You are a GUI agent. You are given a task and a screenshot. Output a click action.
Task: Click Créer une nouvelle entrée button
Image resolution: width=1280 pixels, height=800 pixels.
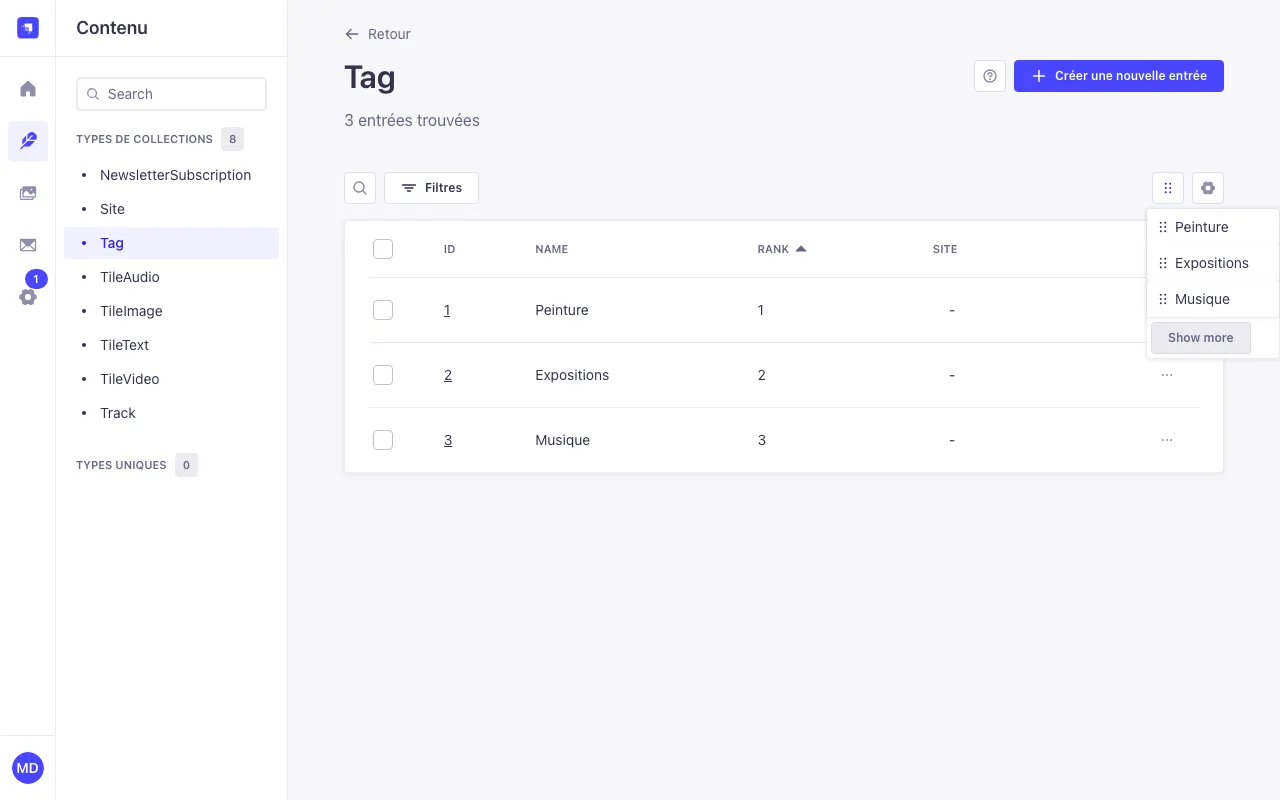point(1119,76)
